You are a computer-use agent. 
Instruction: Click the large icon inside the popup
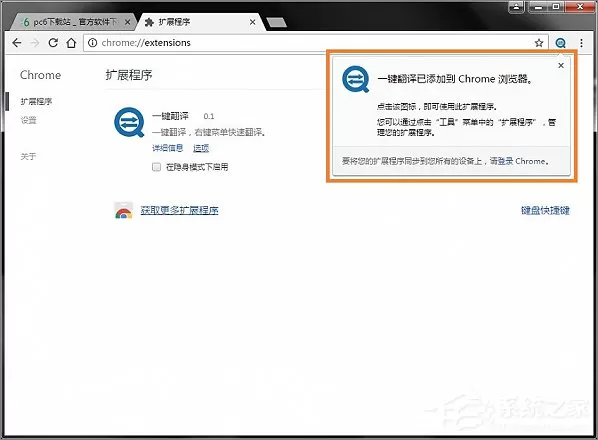coord(355,79)
